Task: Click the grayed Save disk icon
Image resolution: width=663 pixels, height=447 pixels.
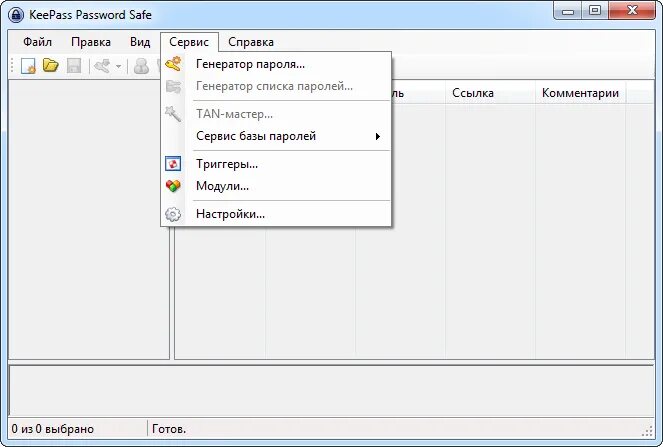Action: tap(74, 66)
